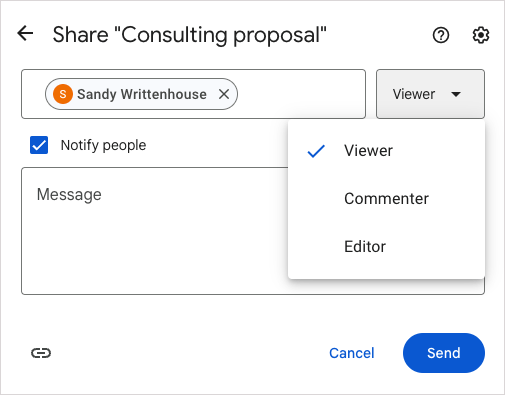Viewport: 505px width, 395px height.
Task: Cancel the sharing dialog
Action: pyautogui.click(x=352, y=353)
